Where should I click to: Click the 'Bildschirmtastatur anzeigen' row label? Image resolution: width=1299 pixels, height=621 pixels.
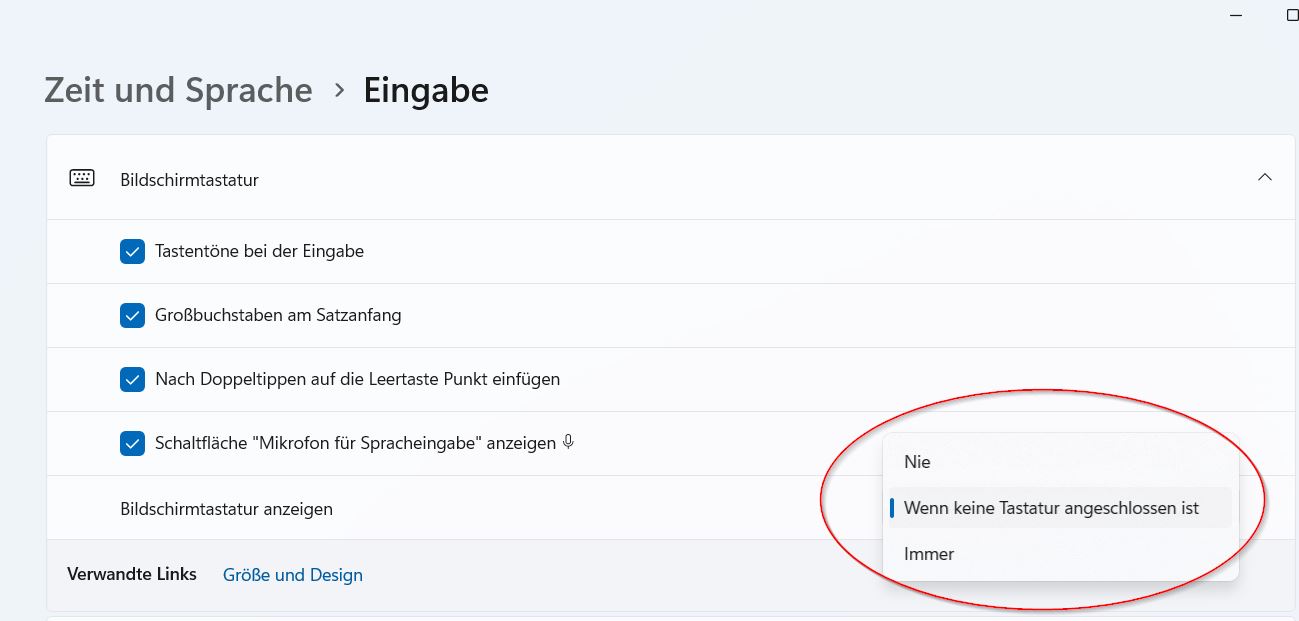tap(226, 509)
